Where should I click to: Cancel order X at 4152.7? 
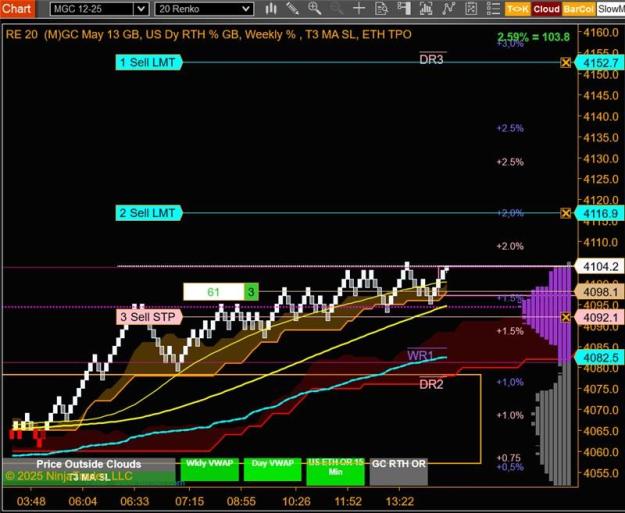click(565, 63)
